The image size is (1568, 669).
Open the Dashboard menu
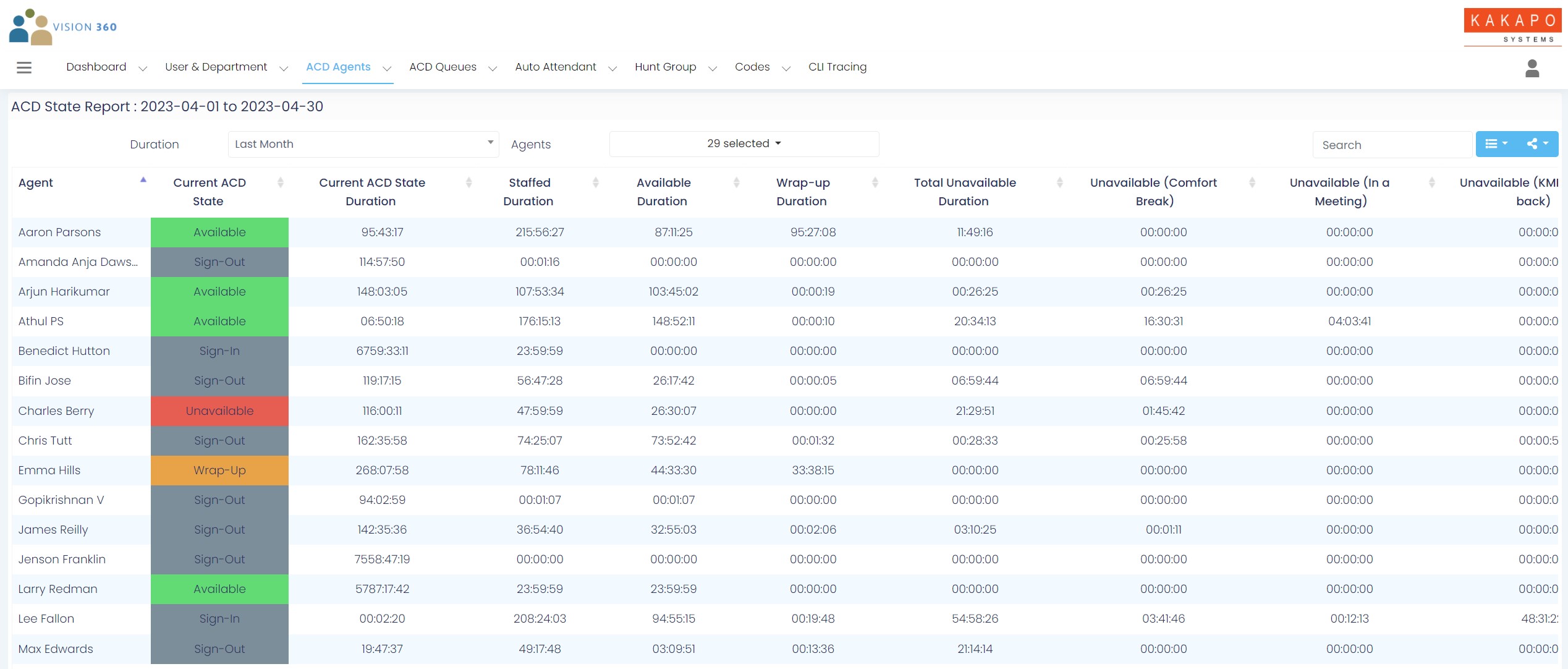pyautogui.click(x=96, y=67)
